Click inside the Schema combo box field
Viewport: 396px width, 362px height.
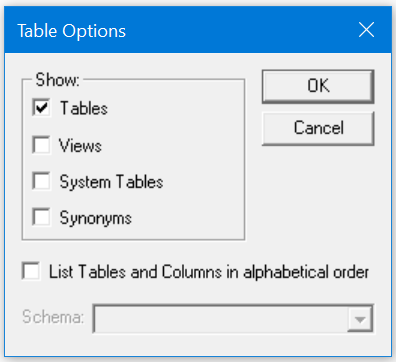[220, 319]
